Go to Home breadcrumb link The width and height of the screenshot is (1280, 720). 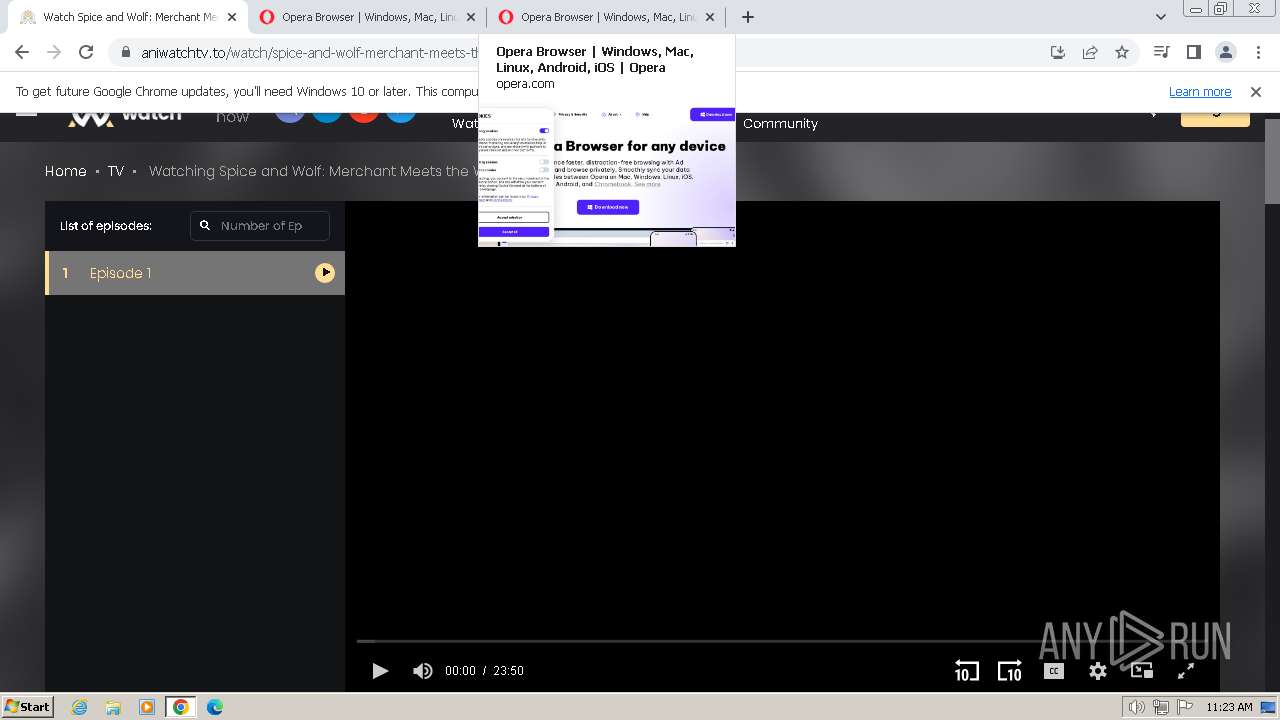click(x=66, y=171)
